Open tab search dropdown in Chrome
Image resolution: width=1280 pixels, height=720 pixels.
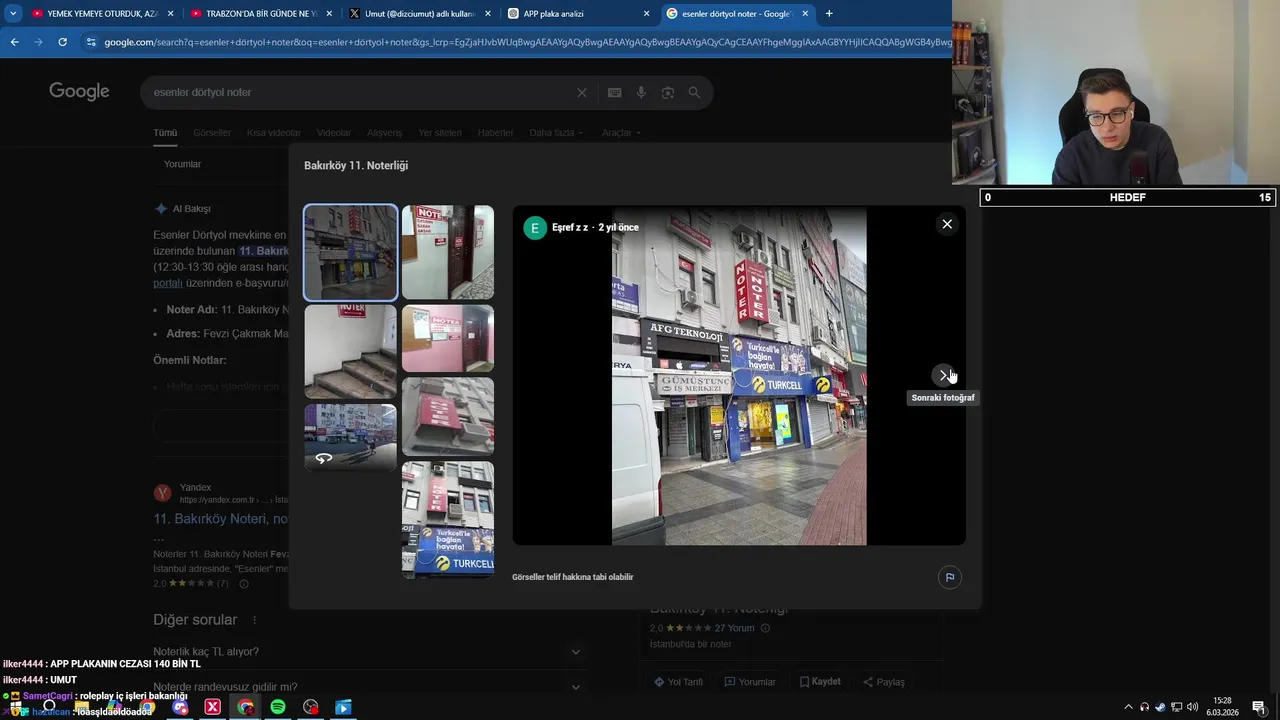[13, 14]
